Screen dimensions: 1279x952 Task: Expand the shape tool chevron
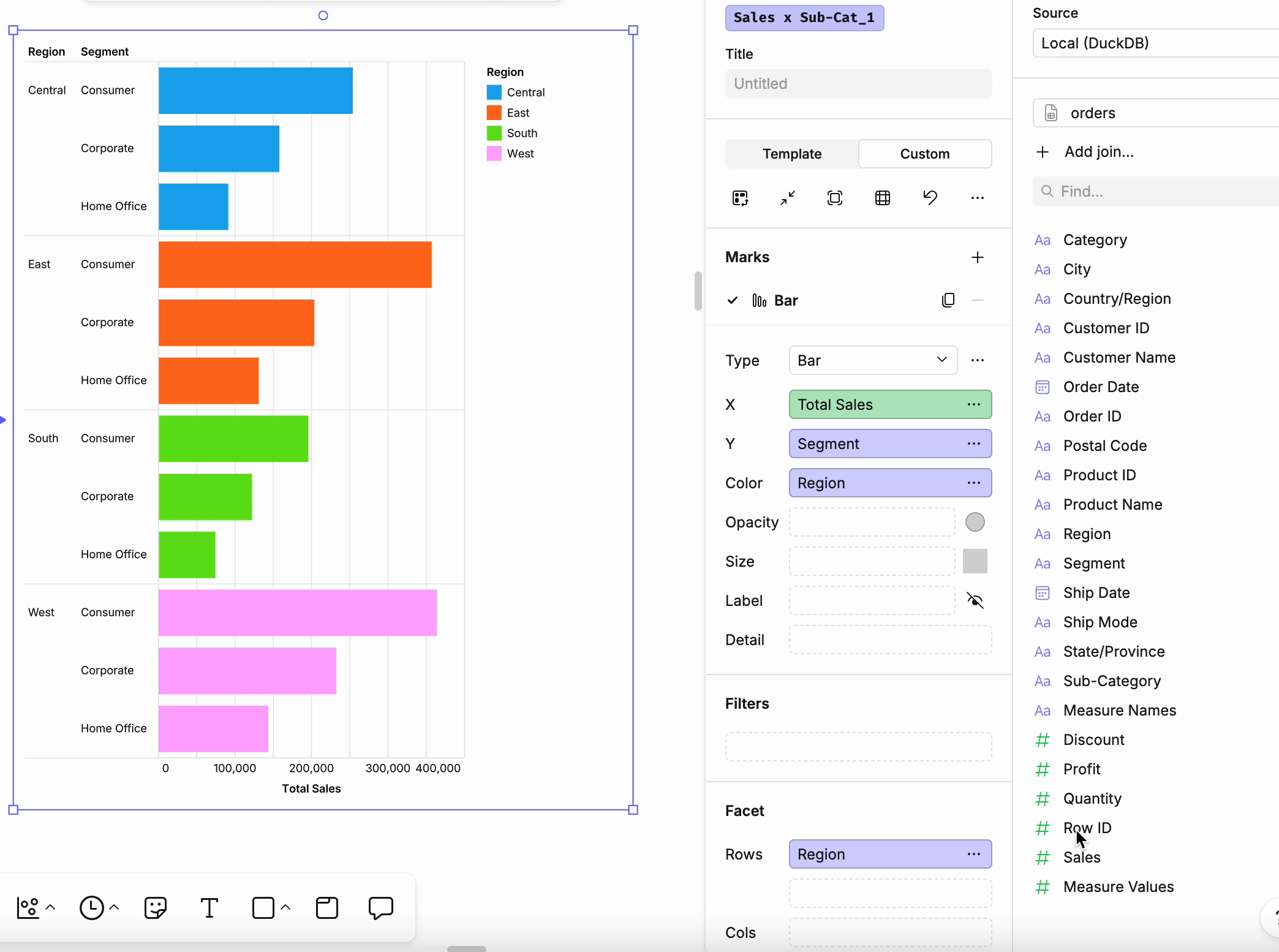[285, 907]
